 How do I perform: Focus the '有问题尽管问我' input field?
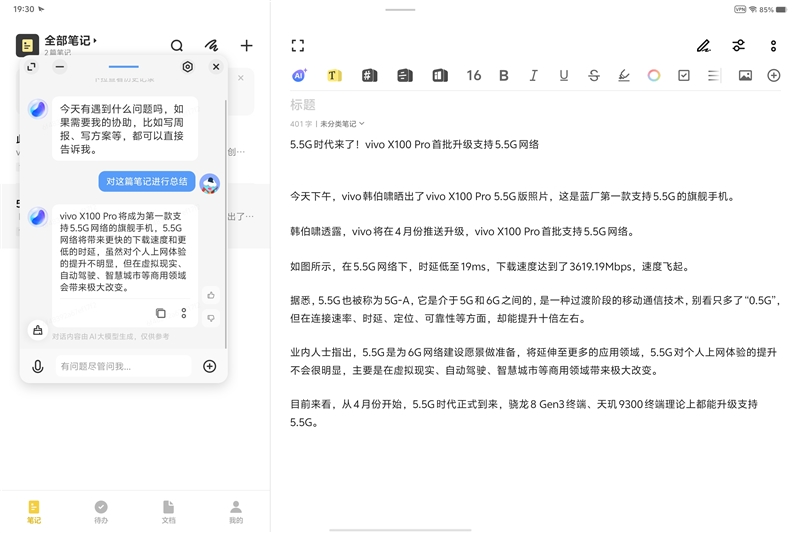pos(123,366)
